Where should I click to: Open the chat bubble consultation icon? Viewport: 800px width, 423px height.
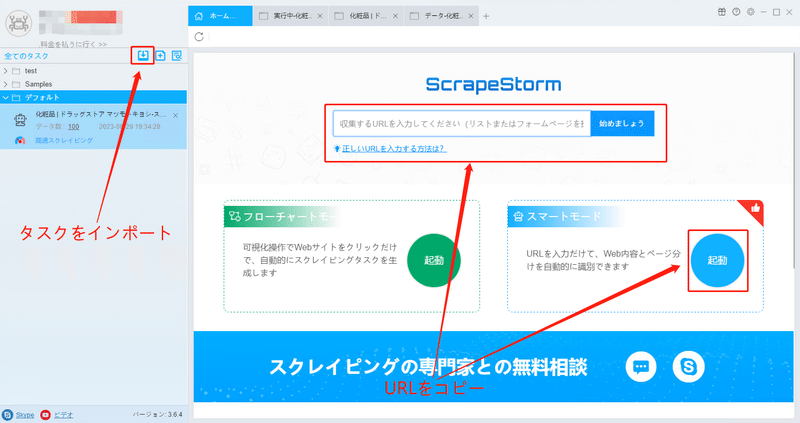tap(641, 366)
